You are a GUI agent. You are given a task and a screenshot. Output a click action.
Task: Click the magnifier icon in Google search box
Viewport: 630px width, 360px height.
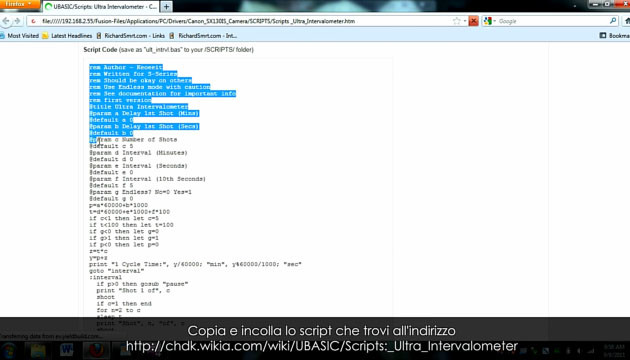pyautogui.click(x=613, y=21)
